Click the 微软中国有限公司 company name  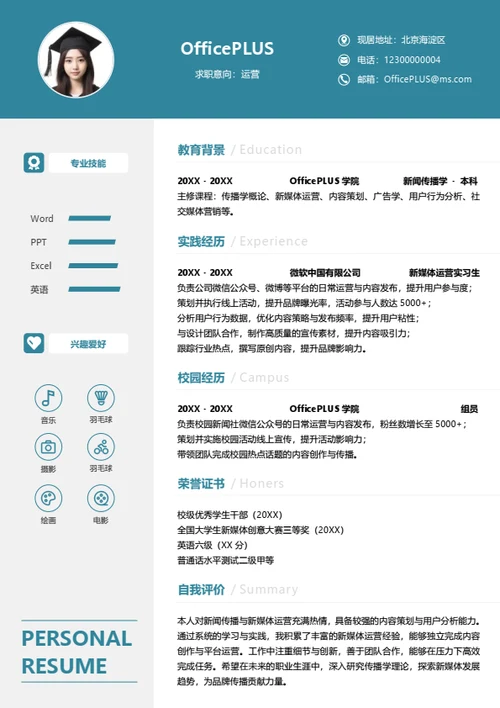(325, 273)
